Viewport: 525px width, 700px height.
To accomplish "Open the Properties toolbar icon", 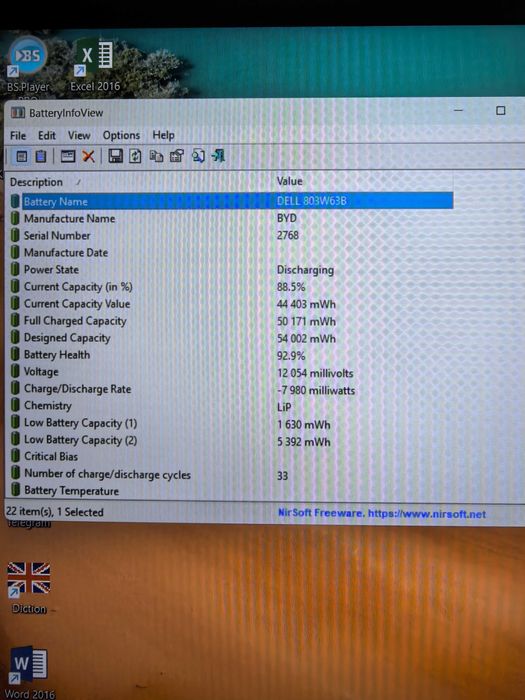I will pos(177,156).
